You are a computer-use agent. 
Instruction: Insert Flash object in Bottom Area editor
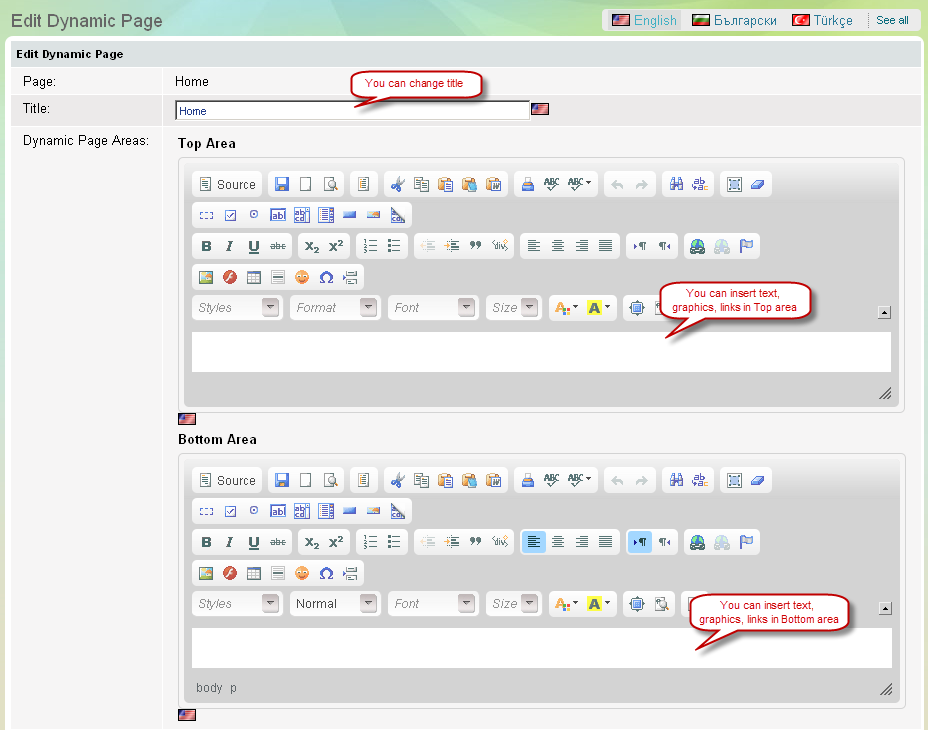click(230, 573)
